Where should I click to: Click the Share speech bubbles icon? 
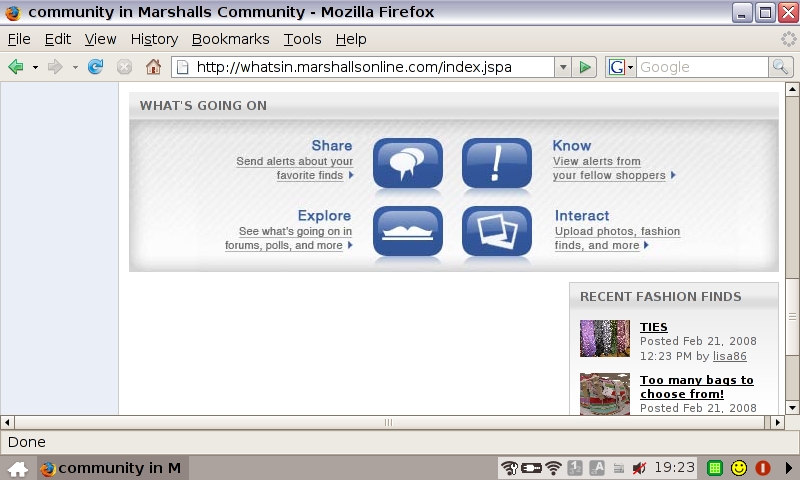tap(408, 163)
